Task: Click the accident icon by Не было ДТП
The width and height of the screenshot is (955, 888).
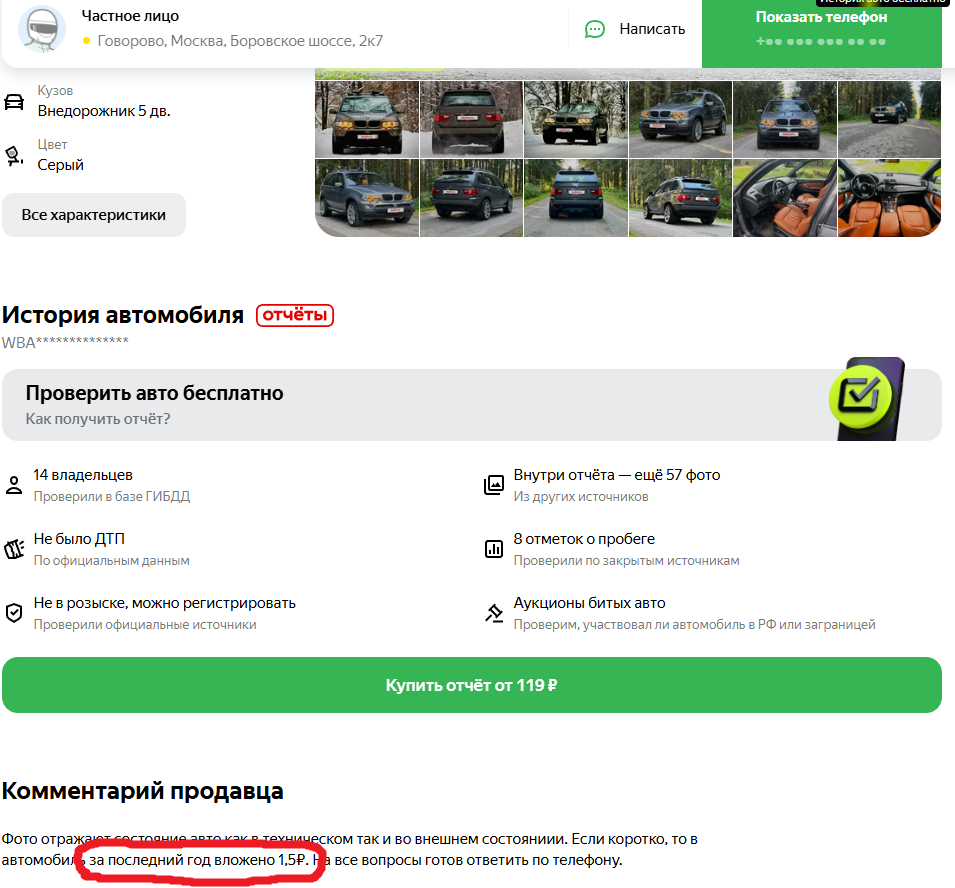Action: pos(14,549)
